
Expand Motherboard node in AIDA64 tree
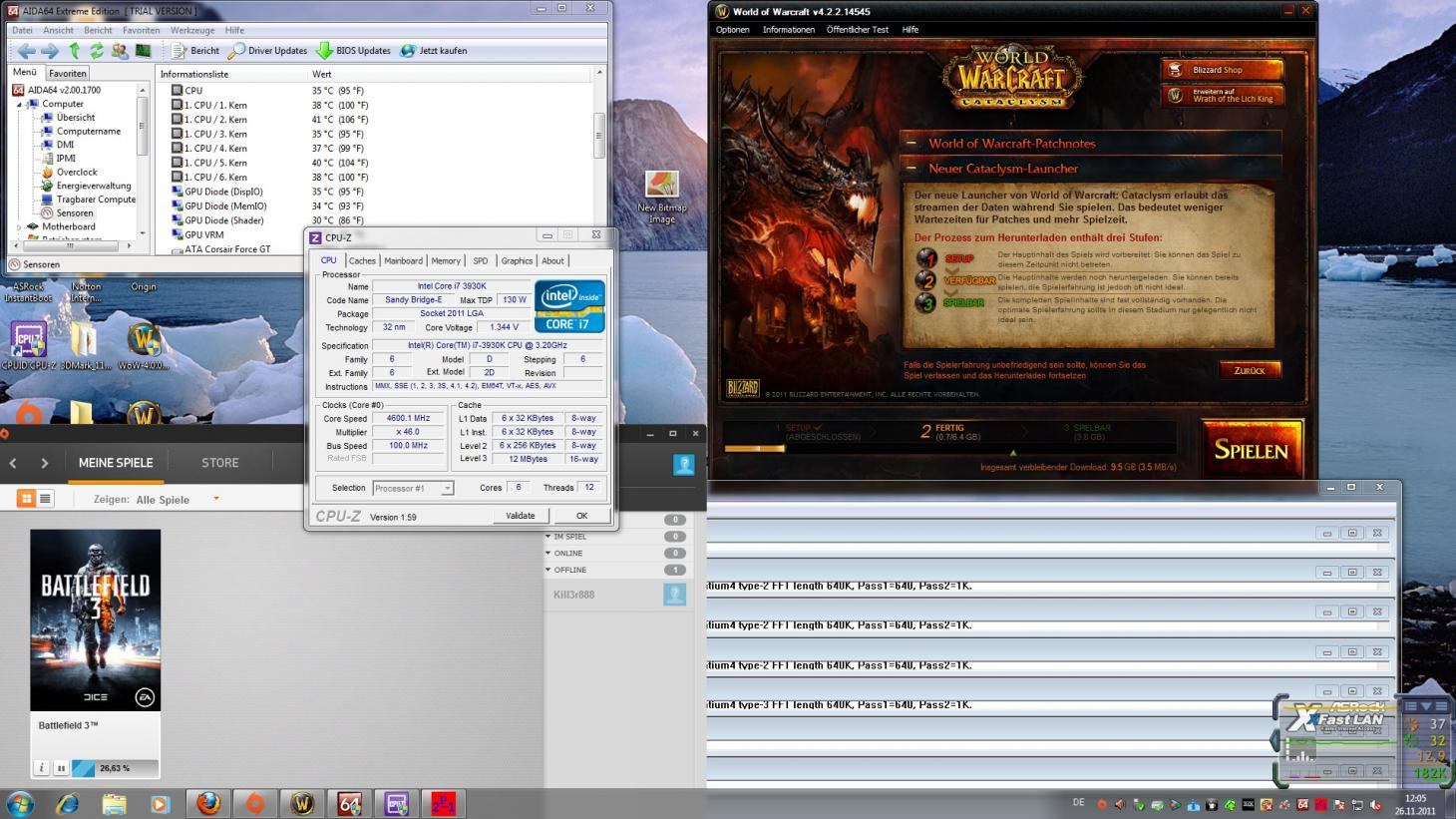point(19,227)
